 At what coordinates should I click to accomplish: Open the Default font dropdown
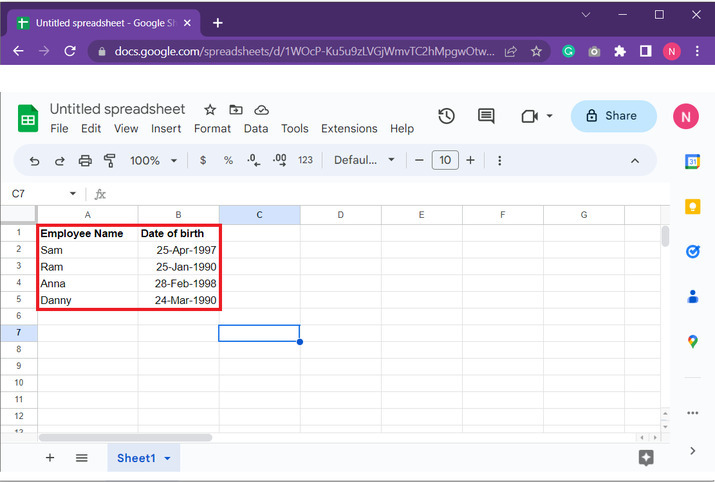[x=364, y=160]
